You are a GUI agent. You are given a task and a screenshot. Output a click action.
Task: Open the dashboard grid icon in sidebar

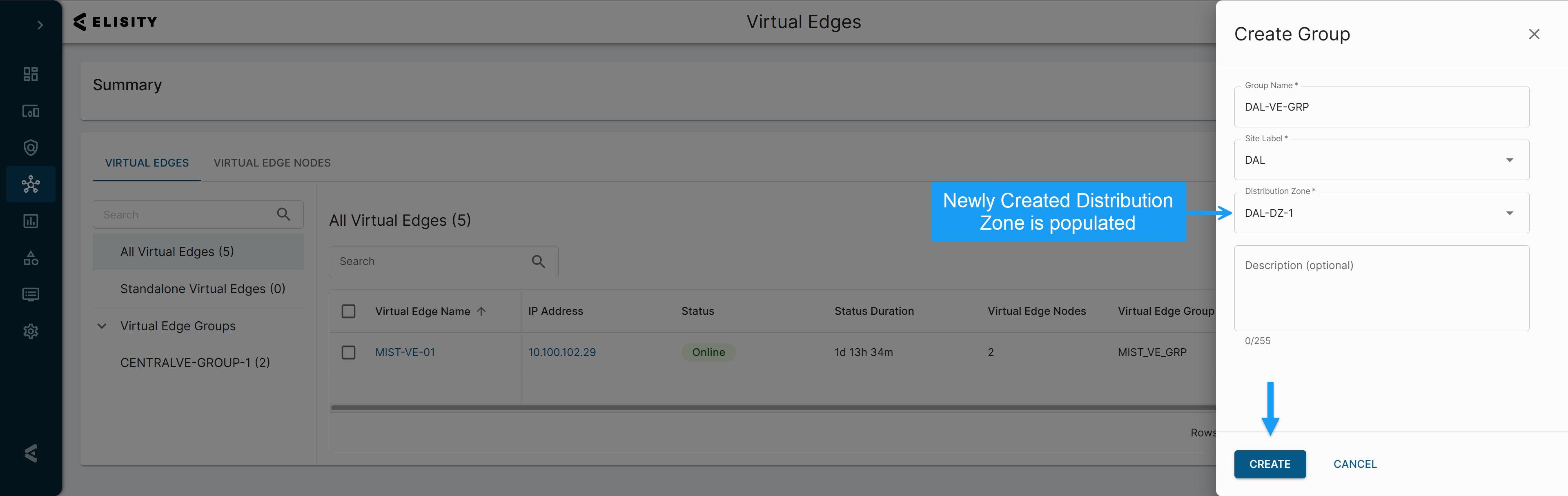click(31, 74)
